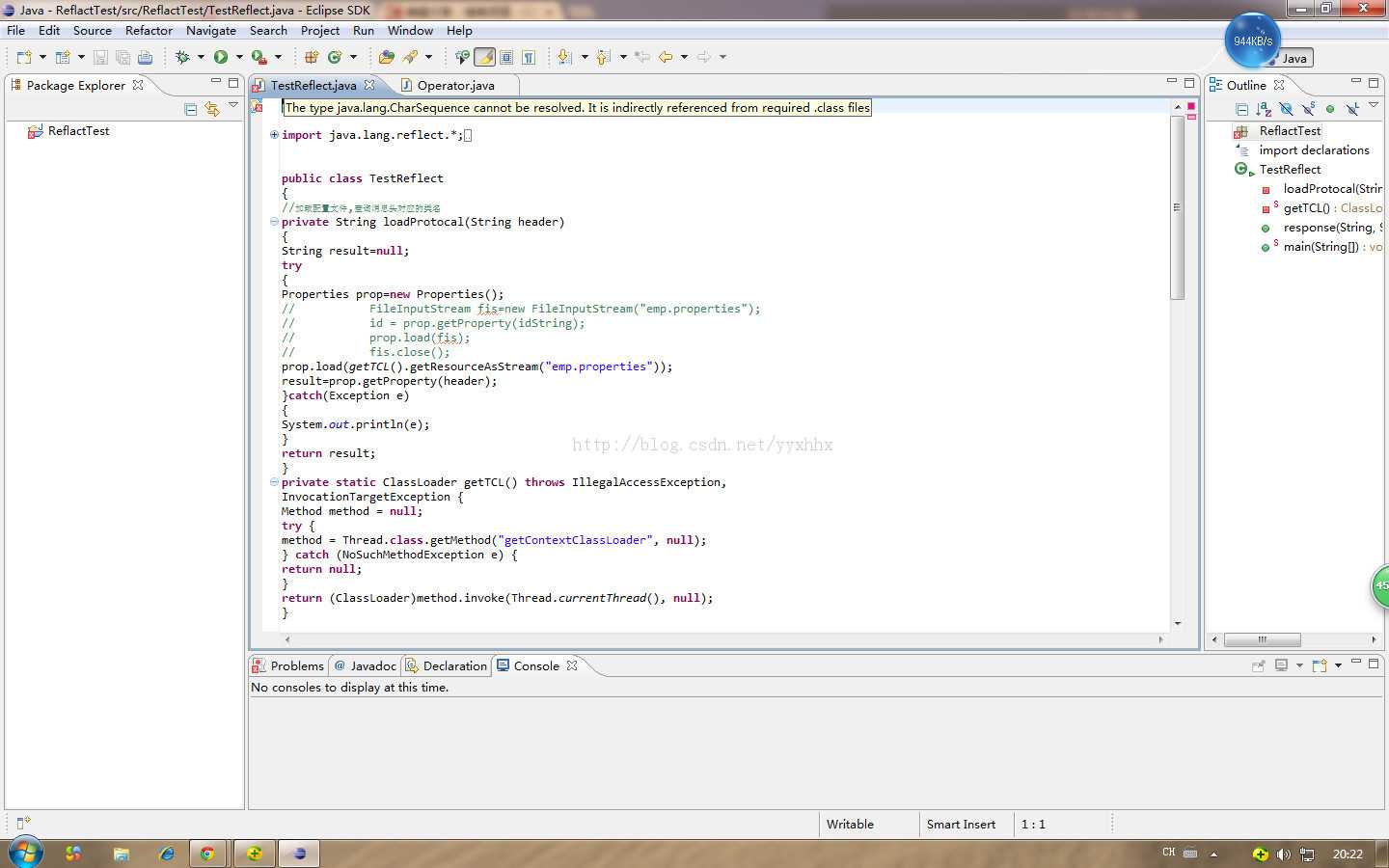Open Chrome from the Windows taskbar
This screenshot has height=868, width=1389.
(x=206, y=854)
